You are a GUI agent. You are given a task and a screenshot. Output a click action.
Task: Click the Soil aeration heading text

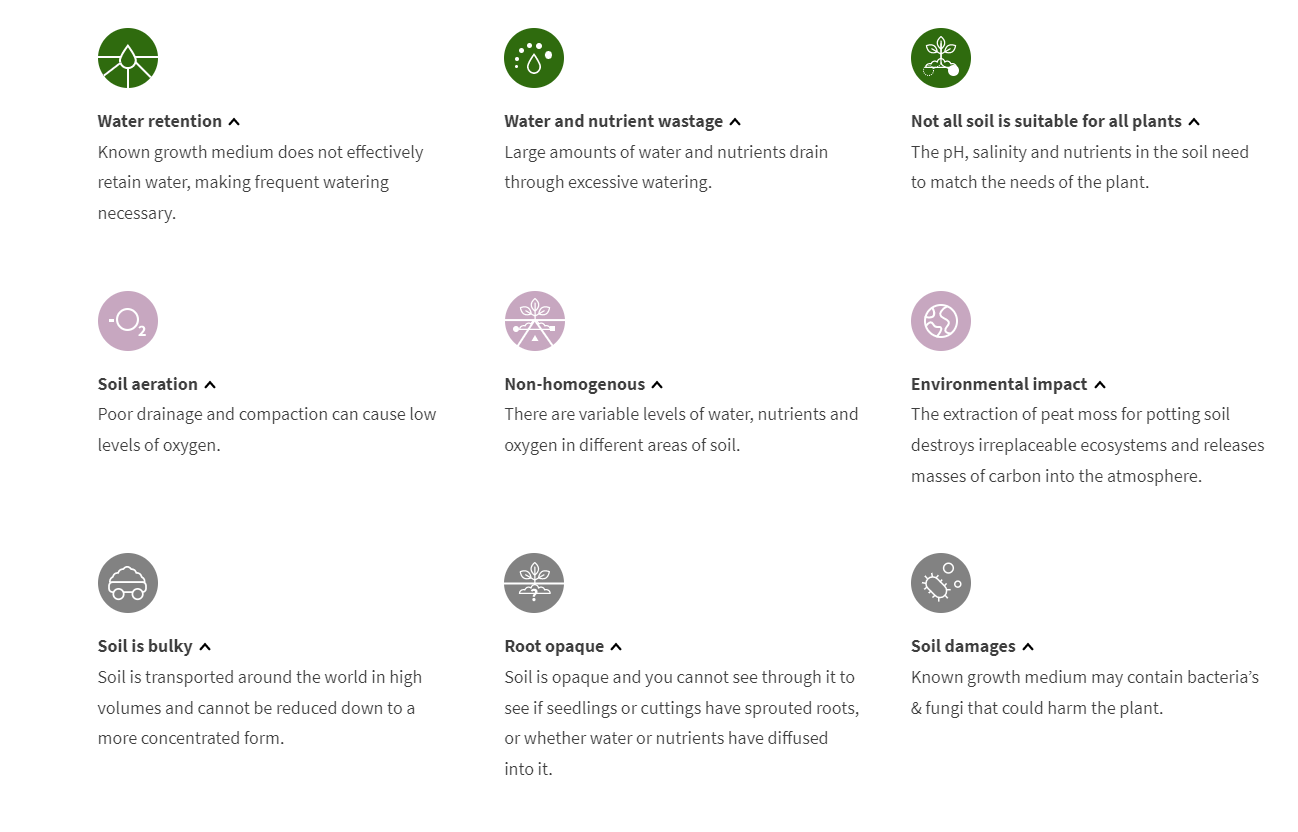[x=147, y=384]
